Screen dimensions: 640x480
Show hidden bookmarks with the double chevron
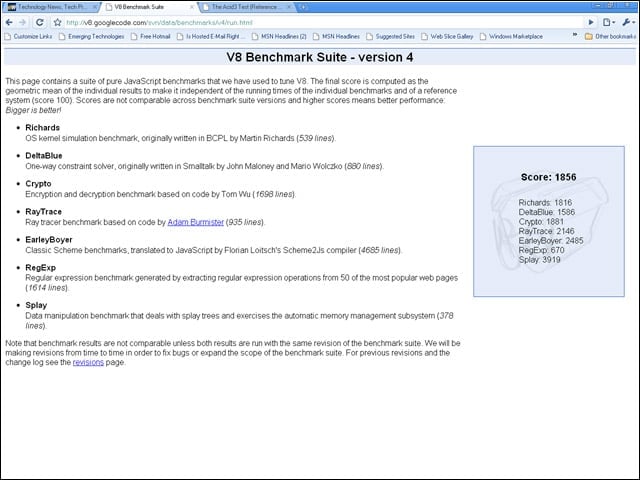pyautogui.click(x=575, y=35)
